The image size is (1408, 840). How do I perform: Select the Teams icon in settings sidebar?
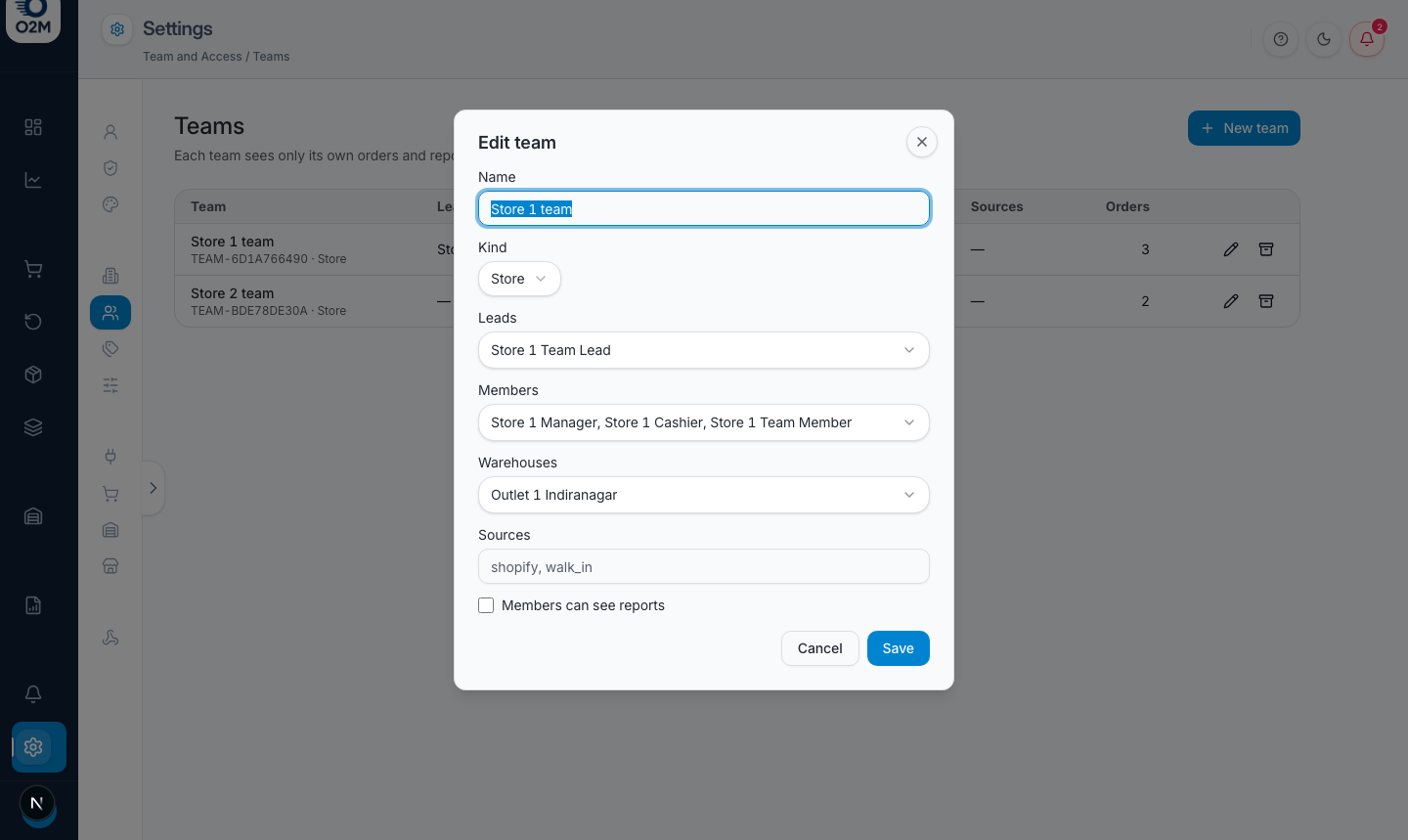(110, 313)
